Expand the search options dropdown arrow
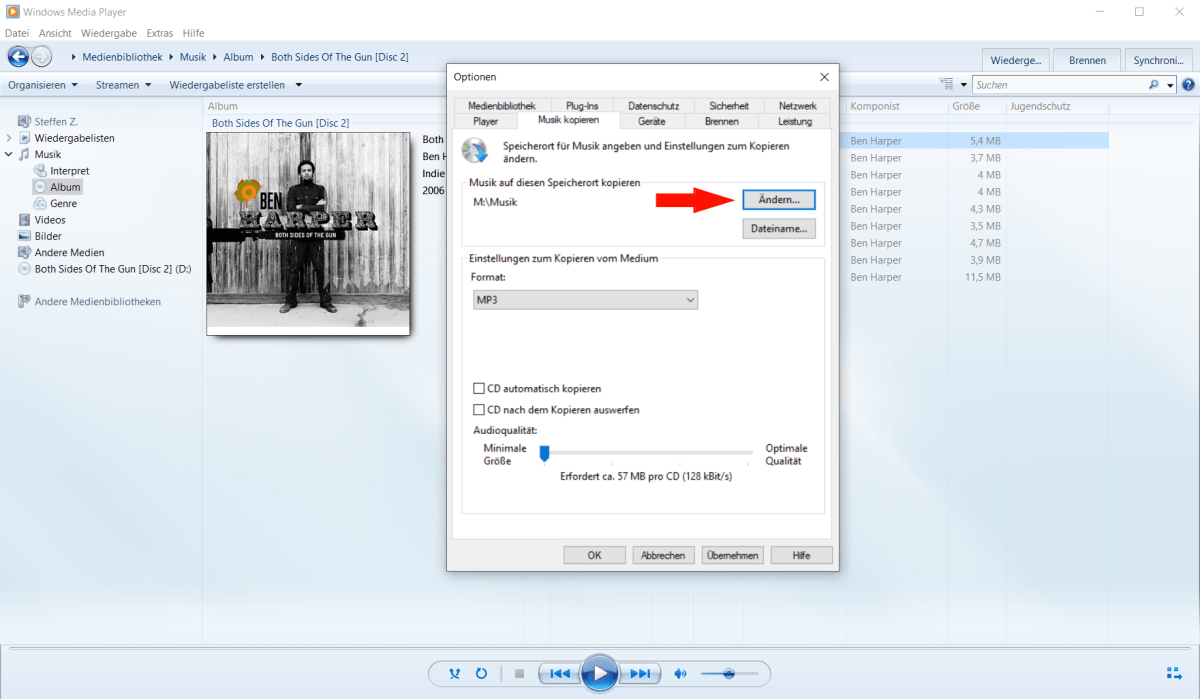The height and width of the screenshot is (699, 1200). click(1171, 85)
